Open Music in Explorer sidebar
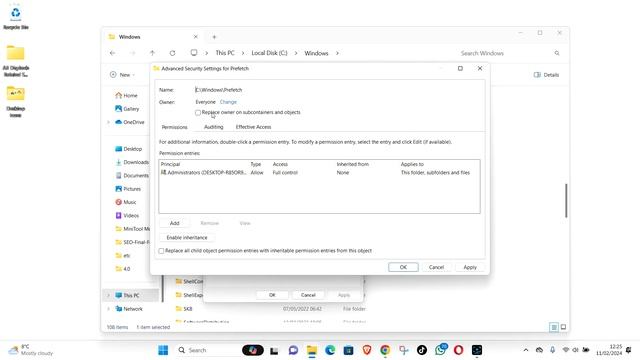The image size is (640, 360). [x=126, y=202]
